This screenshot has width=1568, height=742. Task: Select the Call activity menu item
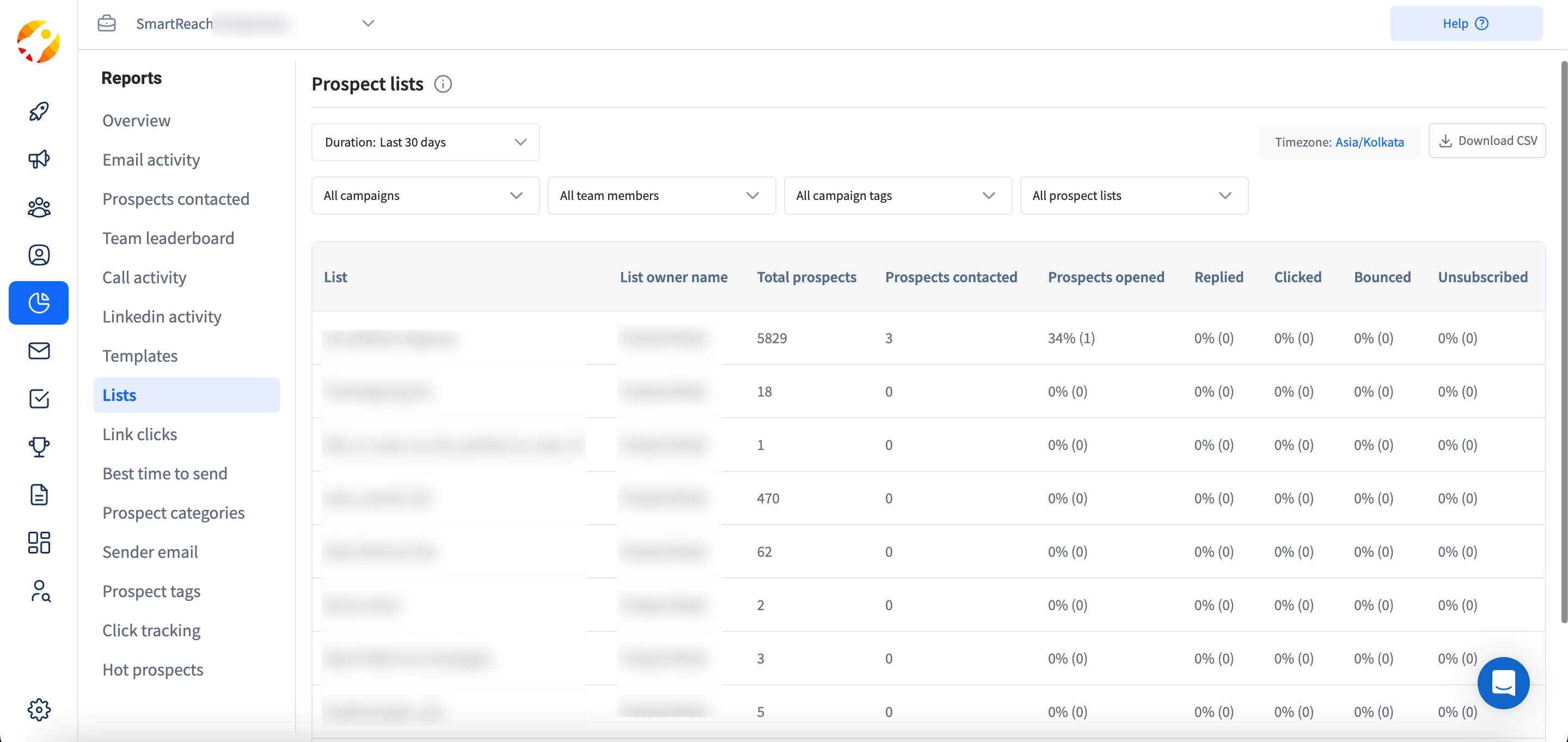tap(143, 276)
